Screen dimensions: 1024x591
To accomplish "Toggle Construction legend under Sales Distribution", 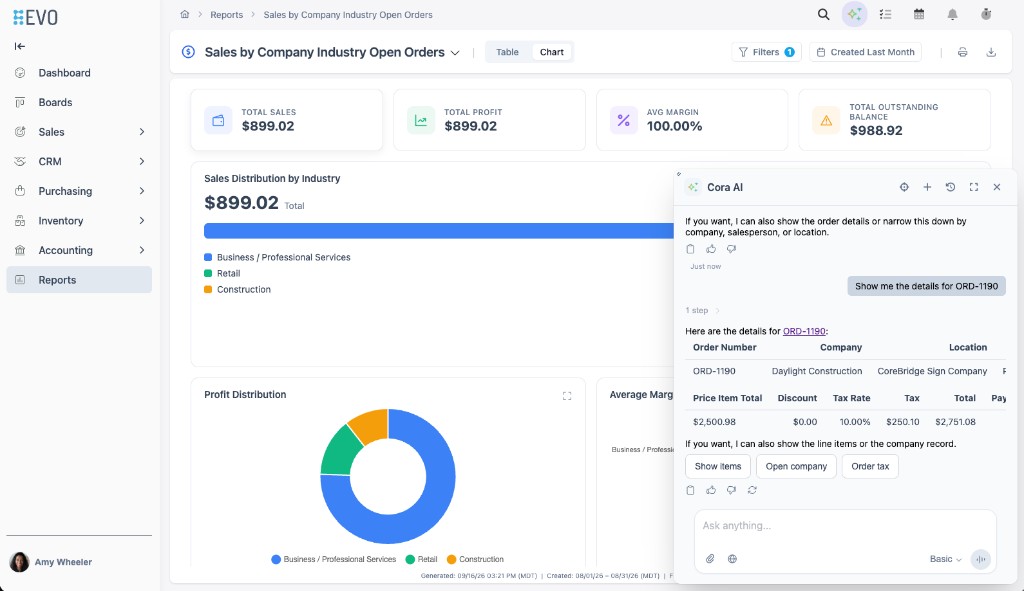I will coord(237,289).
